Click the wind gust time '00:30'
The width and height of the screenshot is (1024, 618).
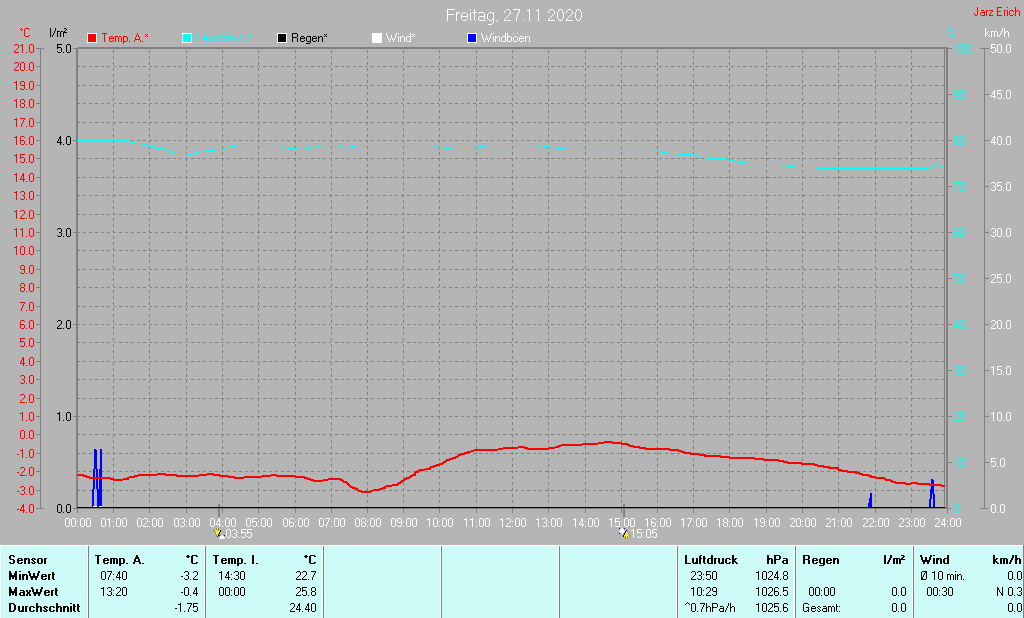(x=940, y=592)
